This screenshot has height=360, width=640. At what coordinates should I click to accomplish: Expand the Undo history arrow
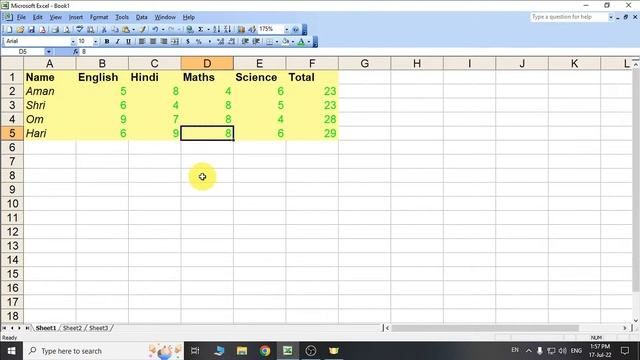(163, 29)
